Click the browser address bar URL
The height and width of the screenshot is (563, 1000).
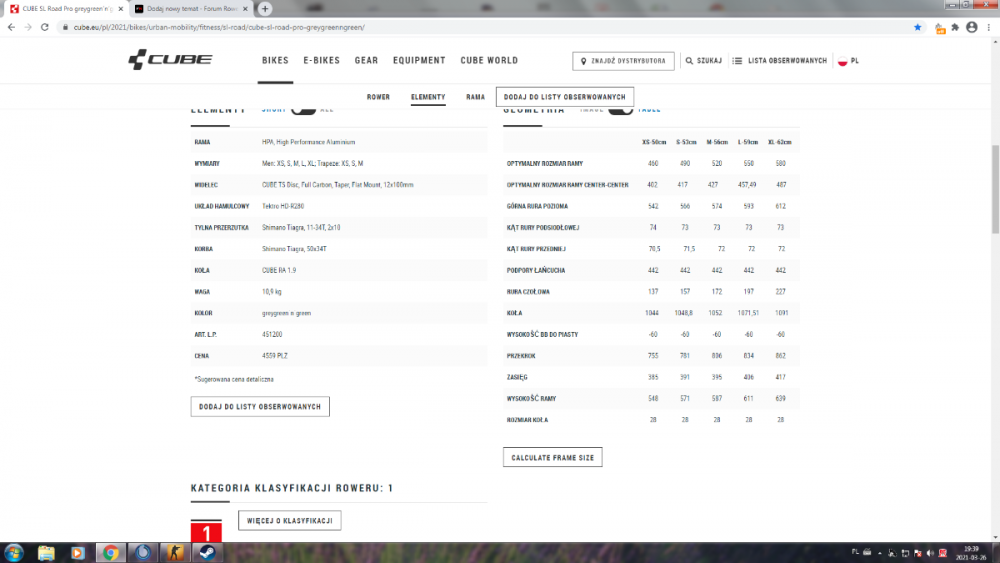pos(219,27)
